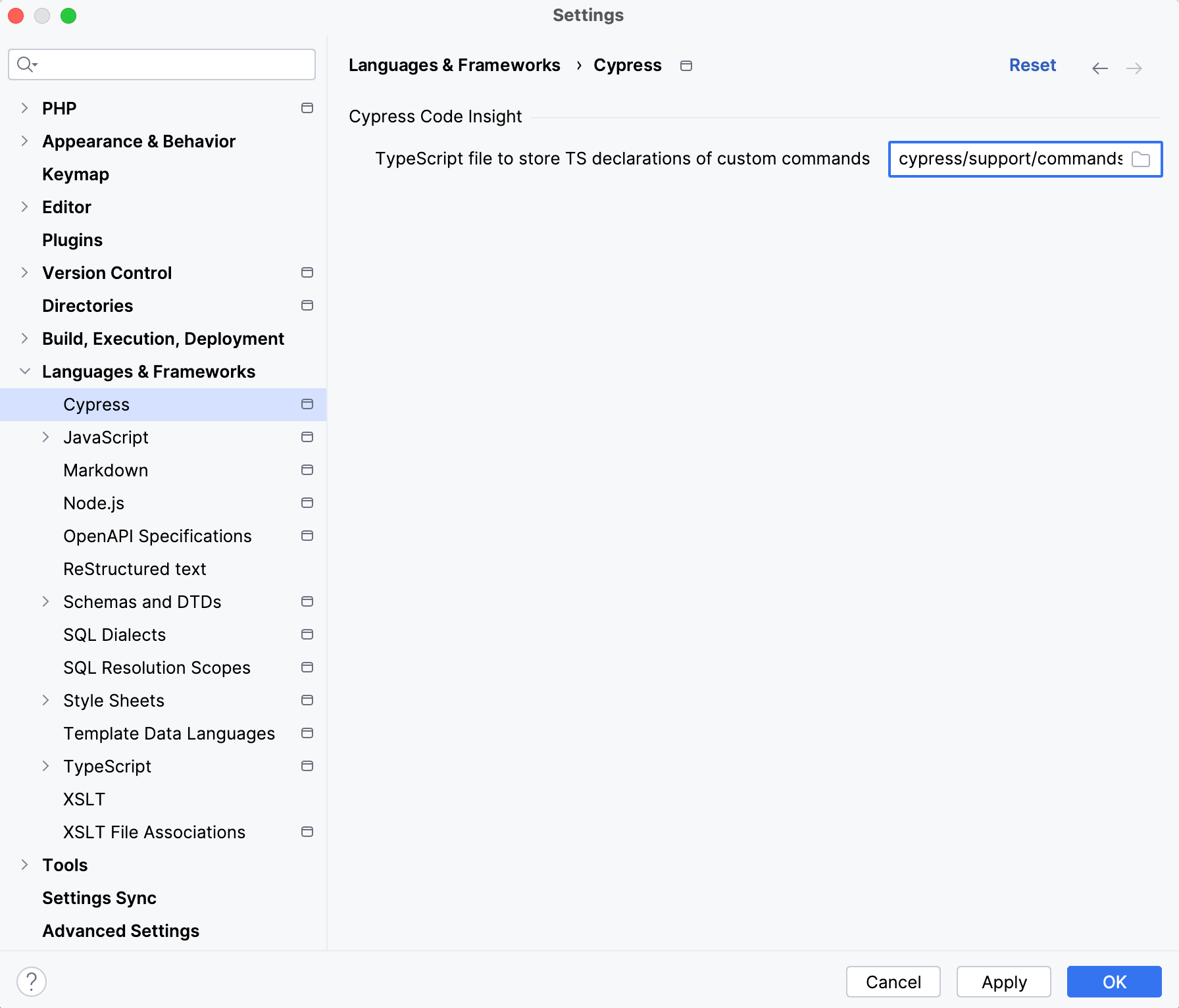Click the Reset link
This screenshot has height=1008, width=1179.
pyautogui.click(x=1032, y=65)
